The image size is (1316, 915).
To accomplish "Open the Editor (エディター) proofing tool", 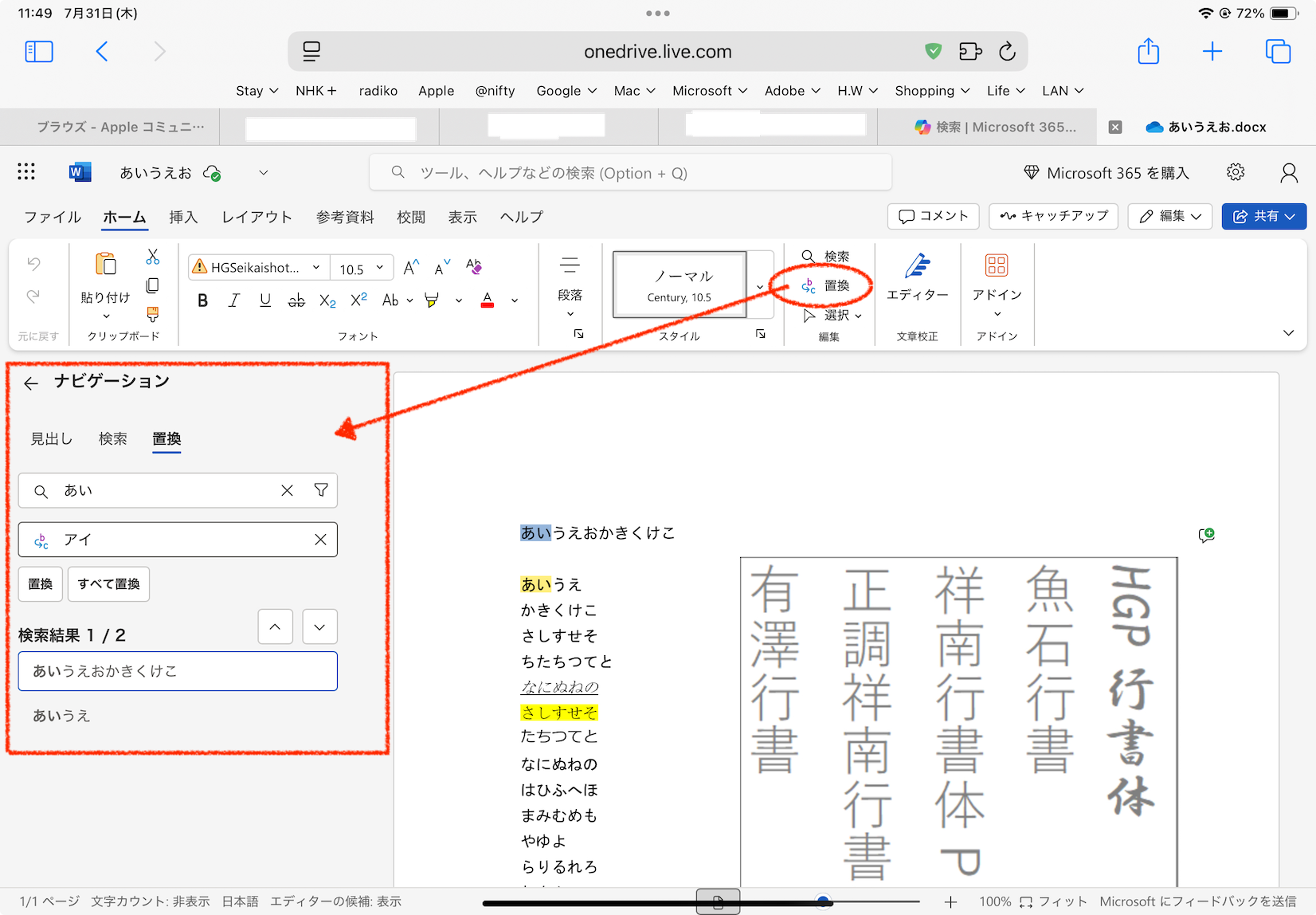I will pos(917,277).
